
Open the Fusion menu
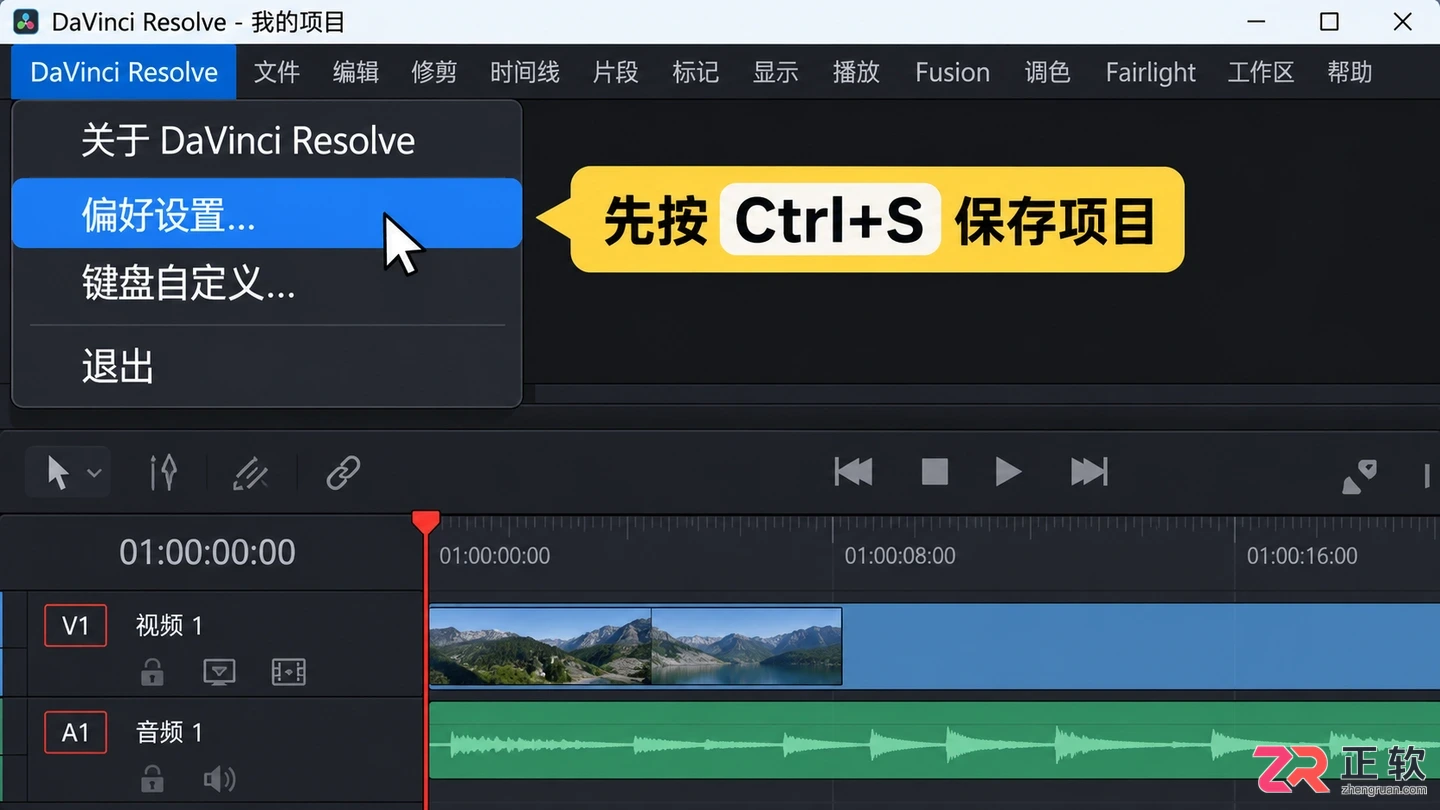click(952, 72)
